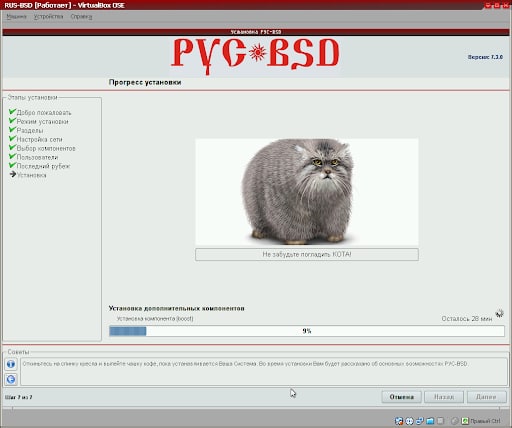The image size is (512, 428).
Task: Click the 9% installation progress bar
Action: pyautogui.click(x=307, y=331)
